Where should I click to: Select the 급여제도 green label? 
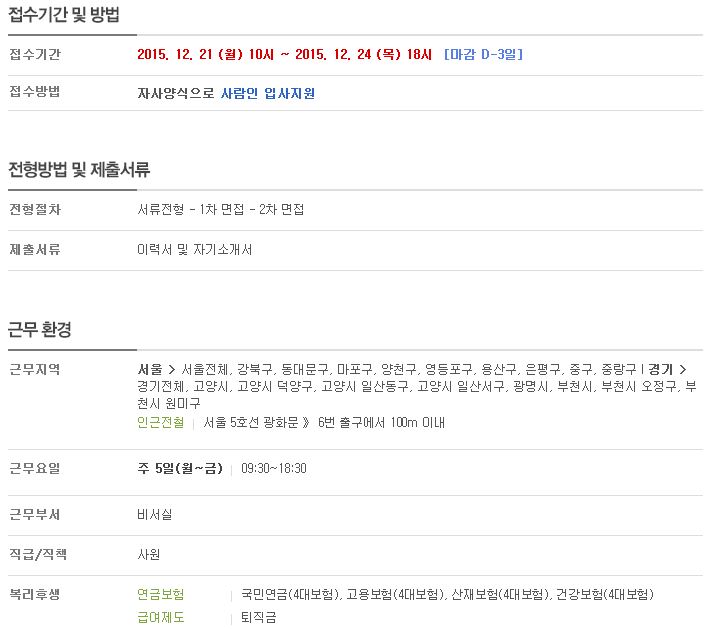(161, 617)
